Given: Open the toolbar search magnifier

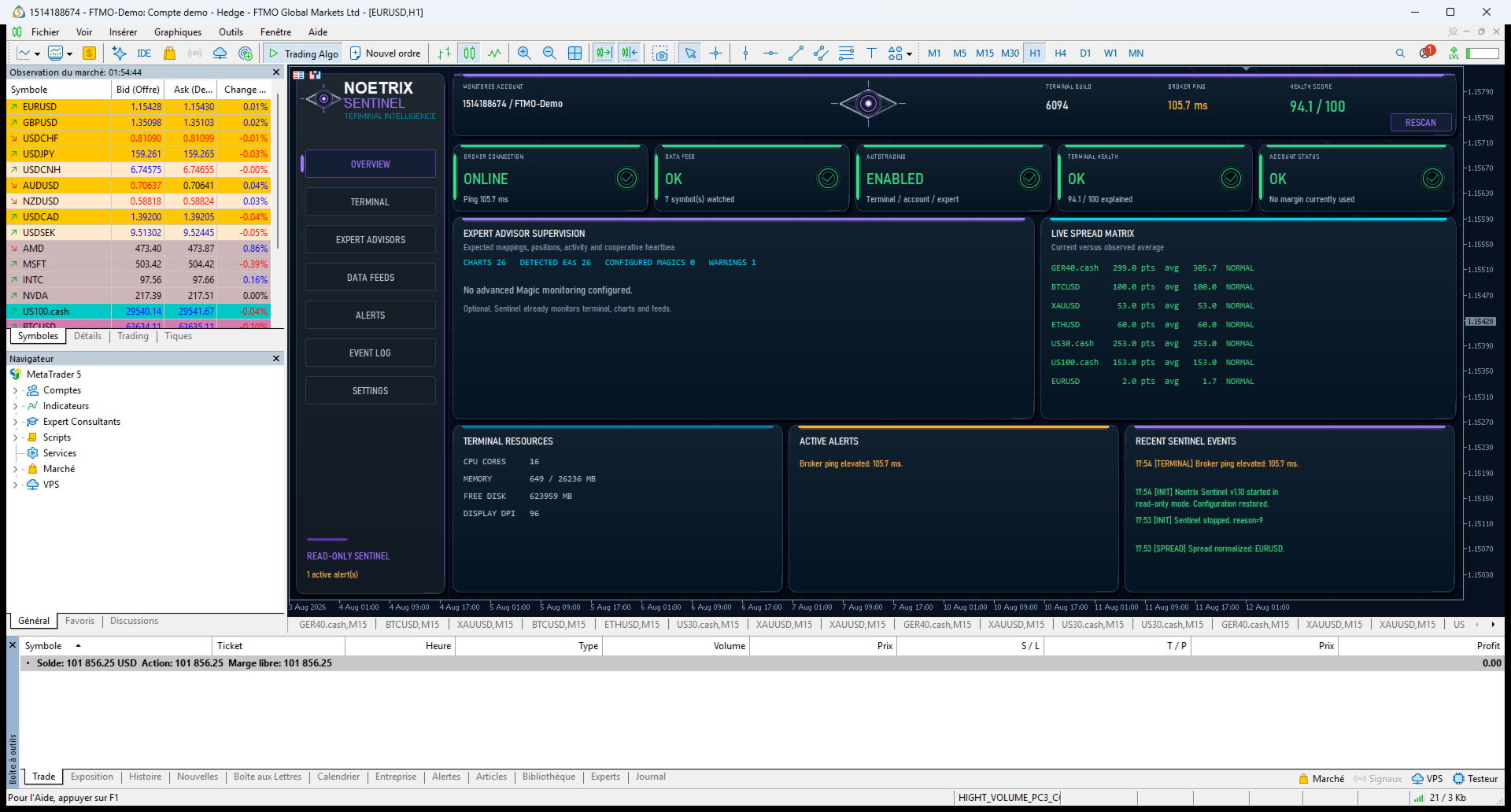Looking at the screenshot, I should (1400, 54).
